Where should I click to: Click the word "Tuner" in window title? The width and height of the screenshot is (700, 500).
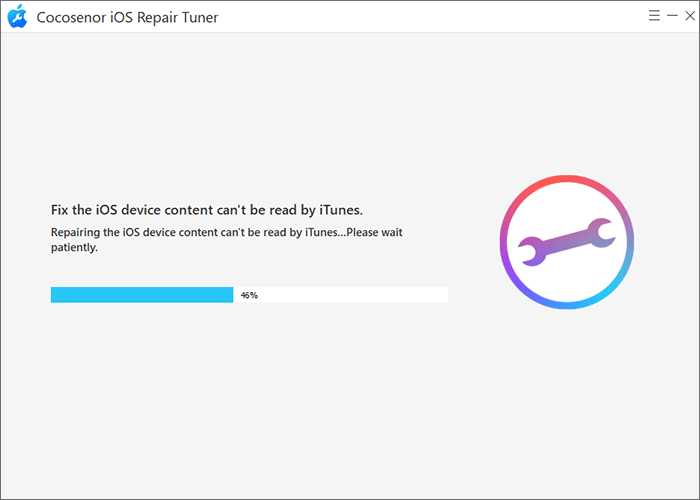[x=200, y=17]
